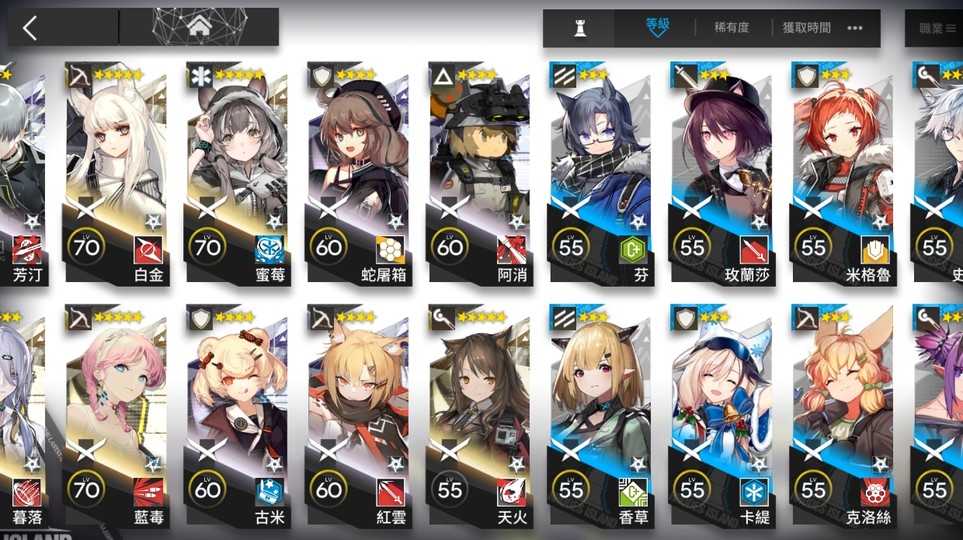Tap 蜜莓's blue skill icon
Screen dimensions: 963x540
(x=270, y=250)
